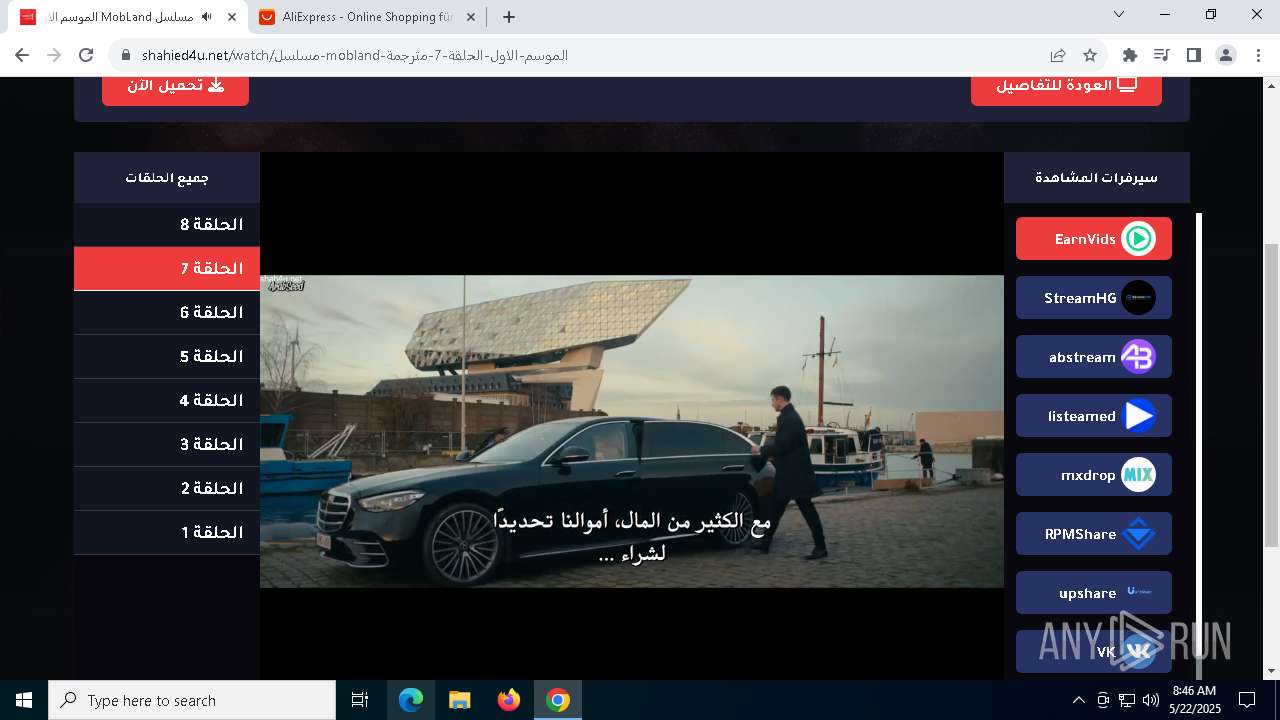Close the AliExpress browser tab
This screenshot has width=1280, height=720.
tap(471, 17)
